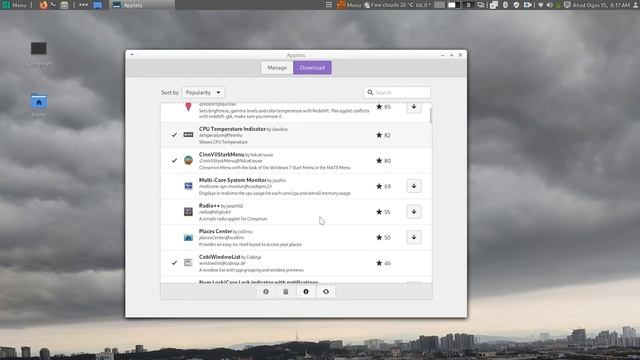This screenshot has width=640, height=360.
Task: Open the Menu button at the left of the panel
Action: click(x=14, y=5)
